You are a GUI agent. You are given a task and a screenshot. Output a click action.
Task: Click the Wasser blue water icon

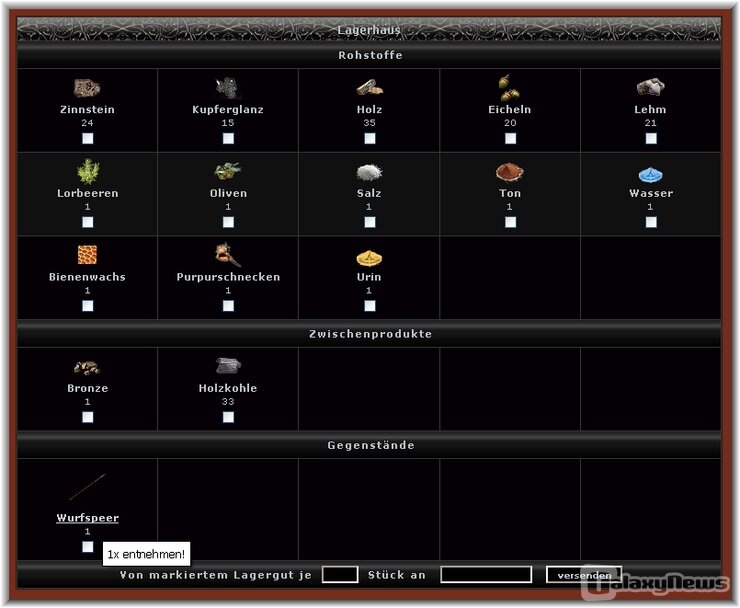[650, 175]
